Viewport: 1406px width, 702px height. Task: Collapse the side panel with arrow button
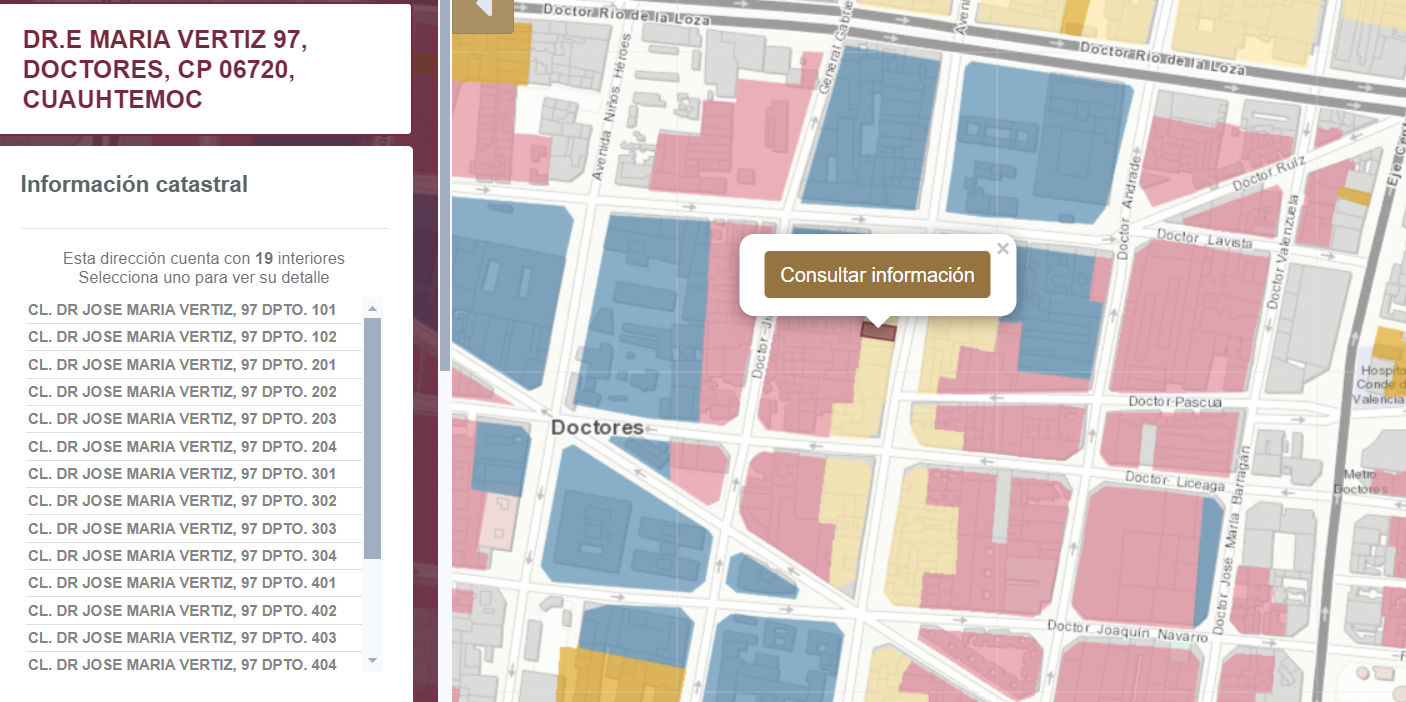coord(483,12)
